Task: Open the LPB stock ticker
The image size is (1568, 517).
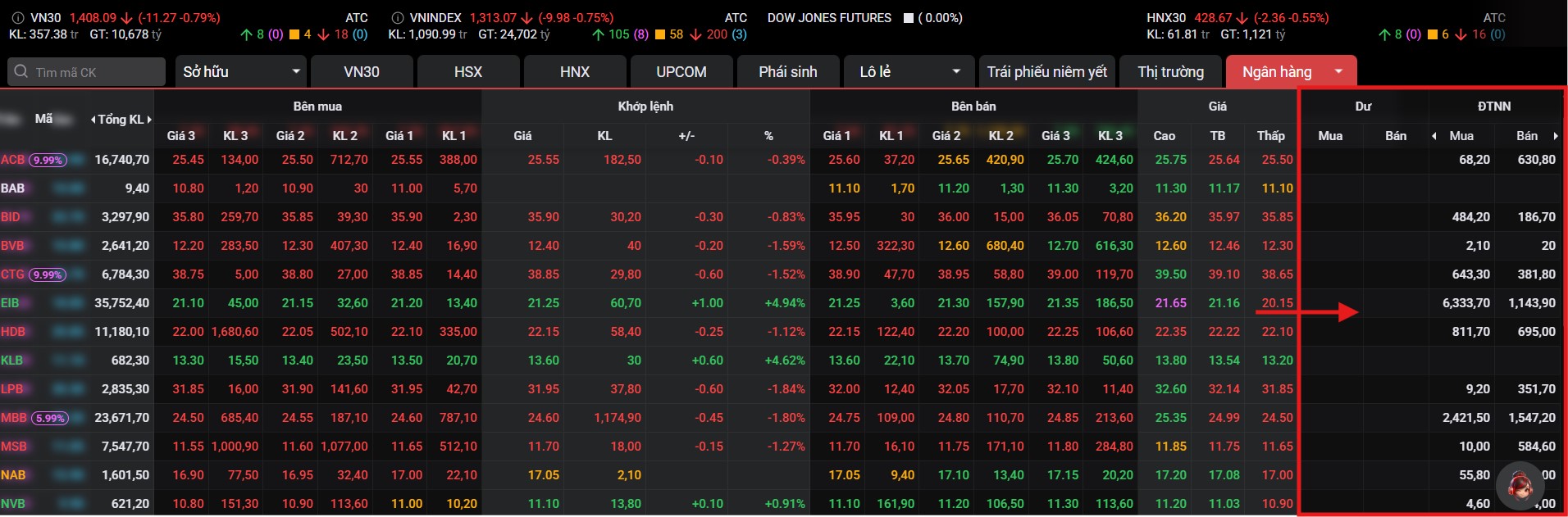Action: [12, 389]
